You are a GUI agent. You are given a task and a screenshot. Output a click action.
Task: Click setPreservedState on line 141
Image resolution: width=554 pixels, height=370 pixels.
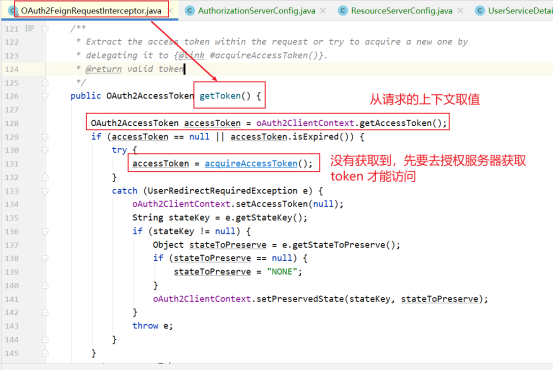tap(300, 299)
